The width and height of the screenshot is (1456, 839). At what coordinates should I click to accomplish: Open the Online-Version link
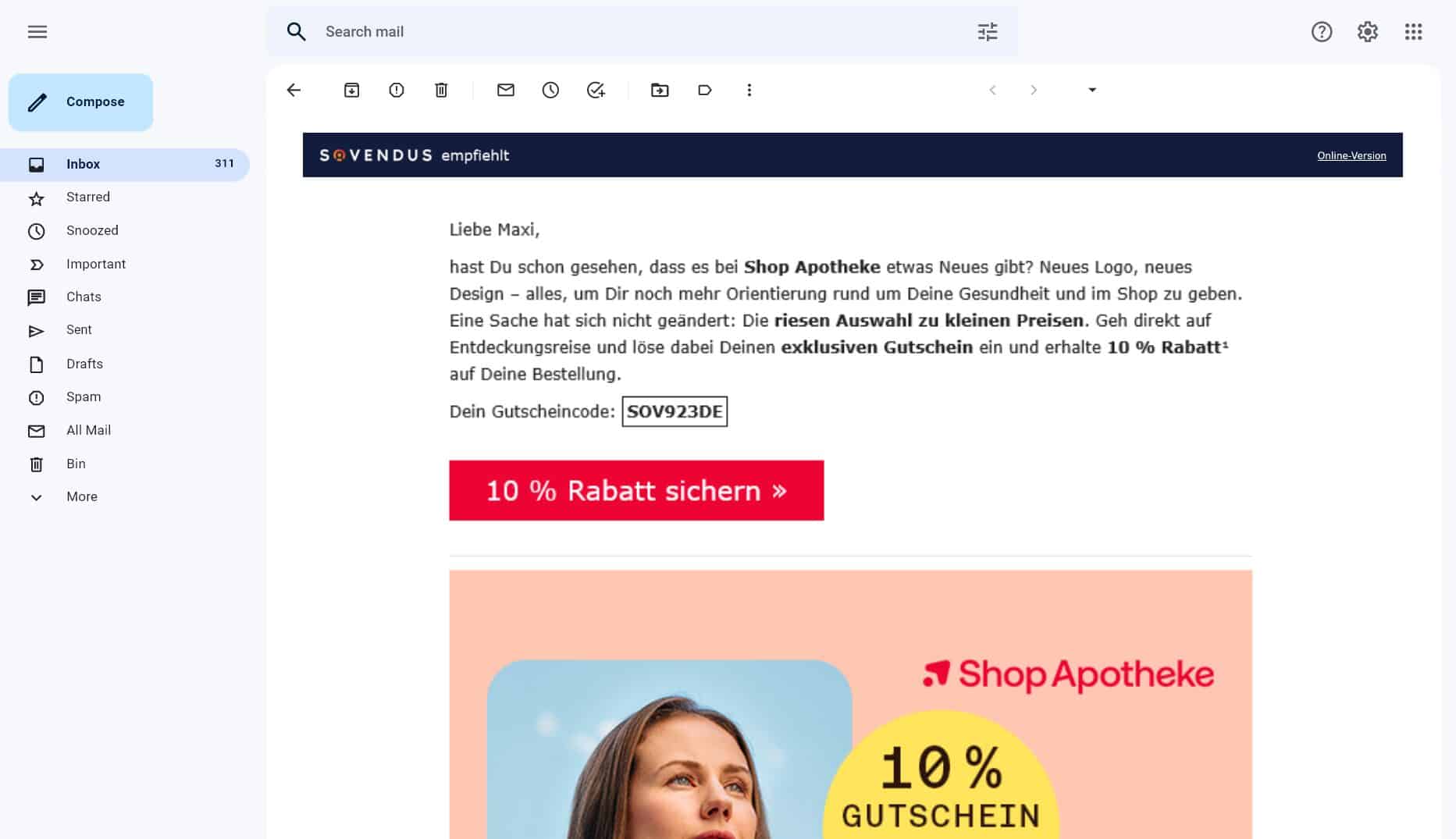point(1351,155)
